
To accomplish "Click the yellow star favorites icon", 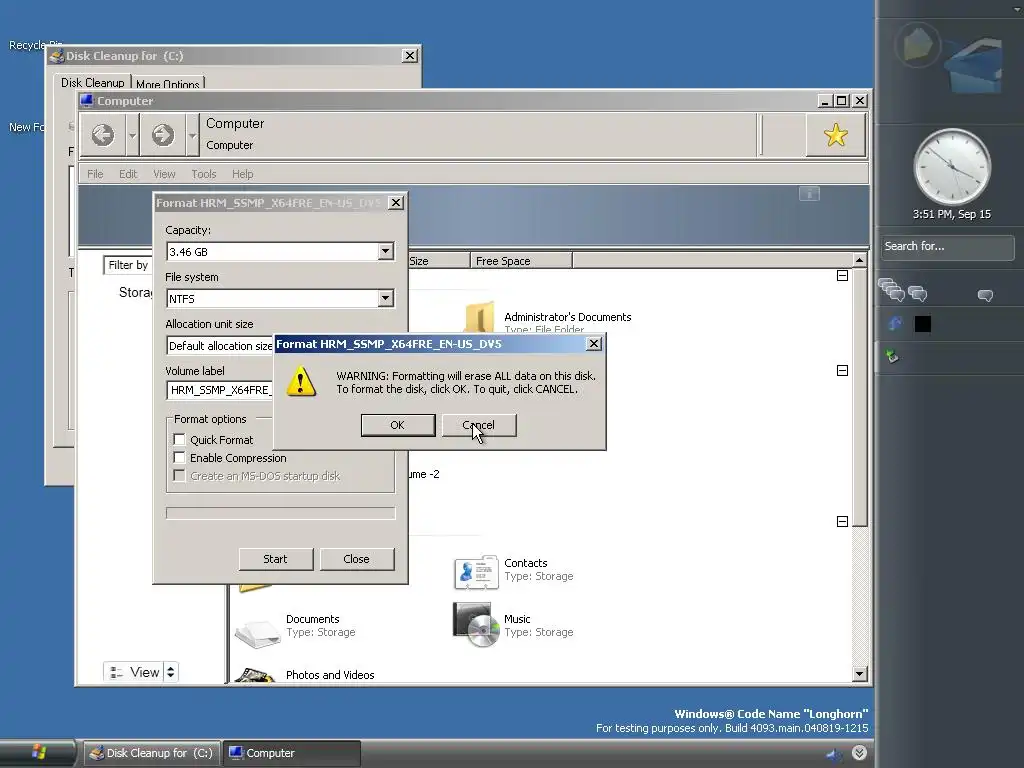I will pos(836,135).
